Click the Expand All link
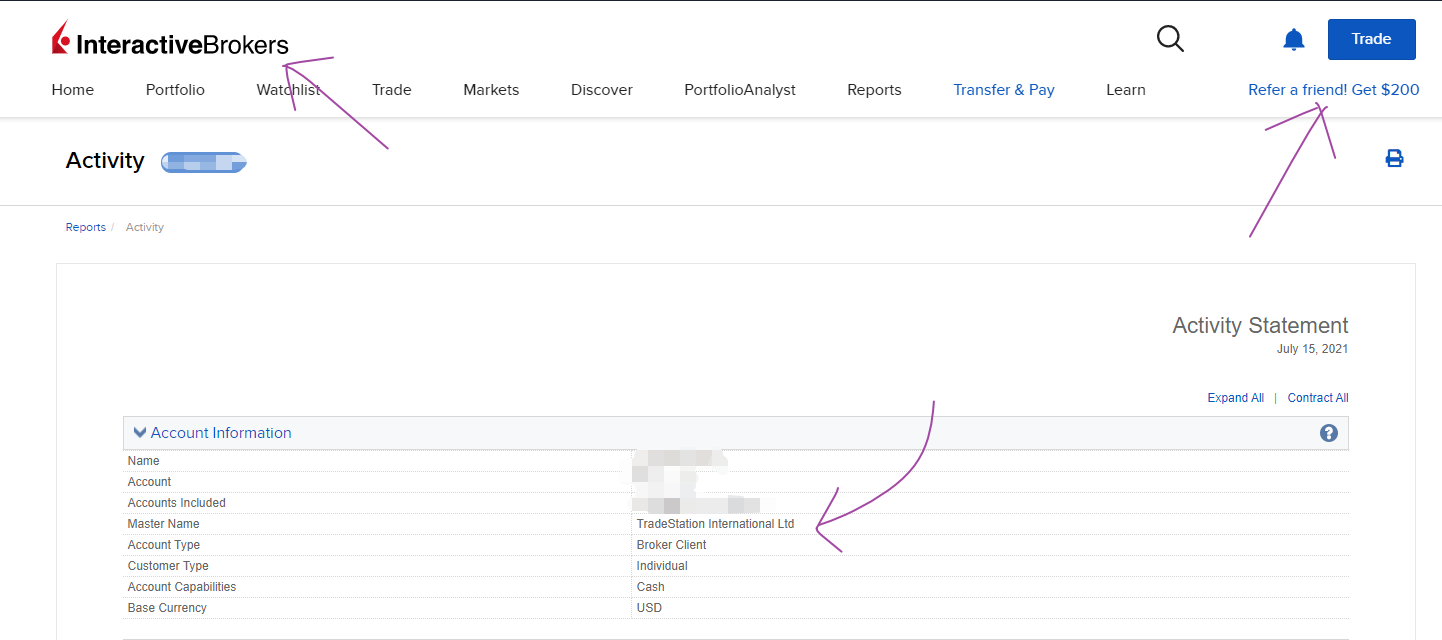This screenshot has width=1442, height=640. [x=1236, y=398]
